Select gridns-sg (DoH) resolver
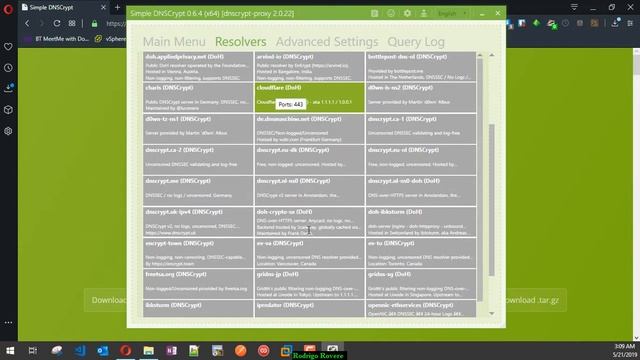 coord(421,284)
